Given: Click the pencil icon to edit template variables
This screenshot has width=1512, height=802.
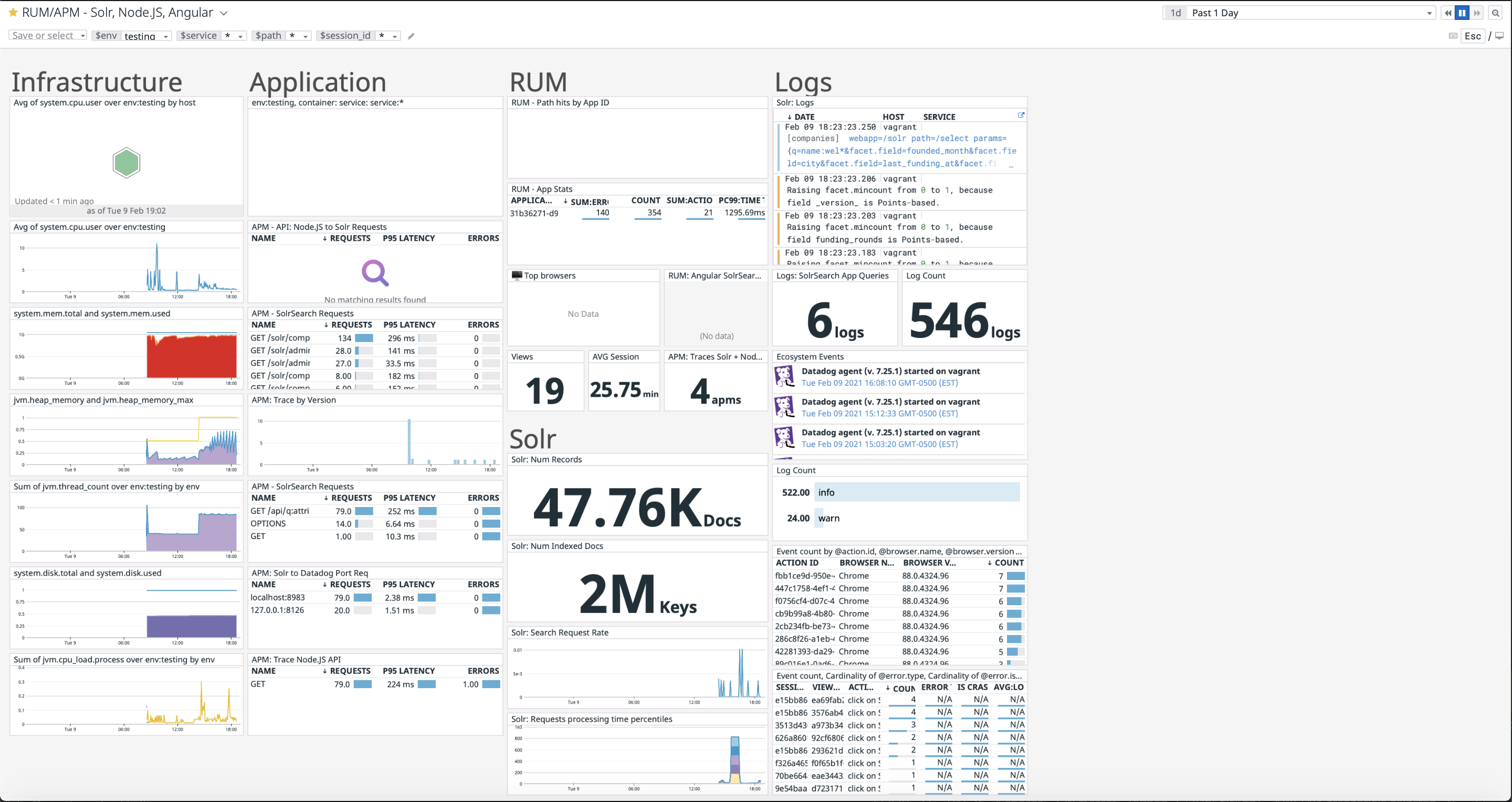Looking at the screenshot, I should pyautogui.click(x=411, y=36).
